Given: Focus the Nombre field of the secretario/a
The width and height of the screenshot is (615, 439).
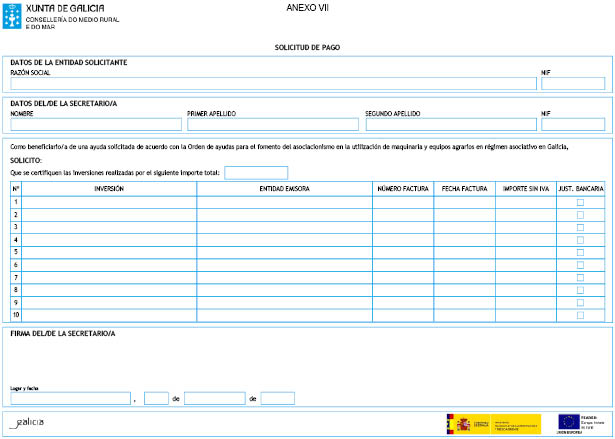Looking at the screenshot, I should click(x=95, y=125).
